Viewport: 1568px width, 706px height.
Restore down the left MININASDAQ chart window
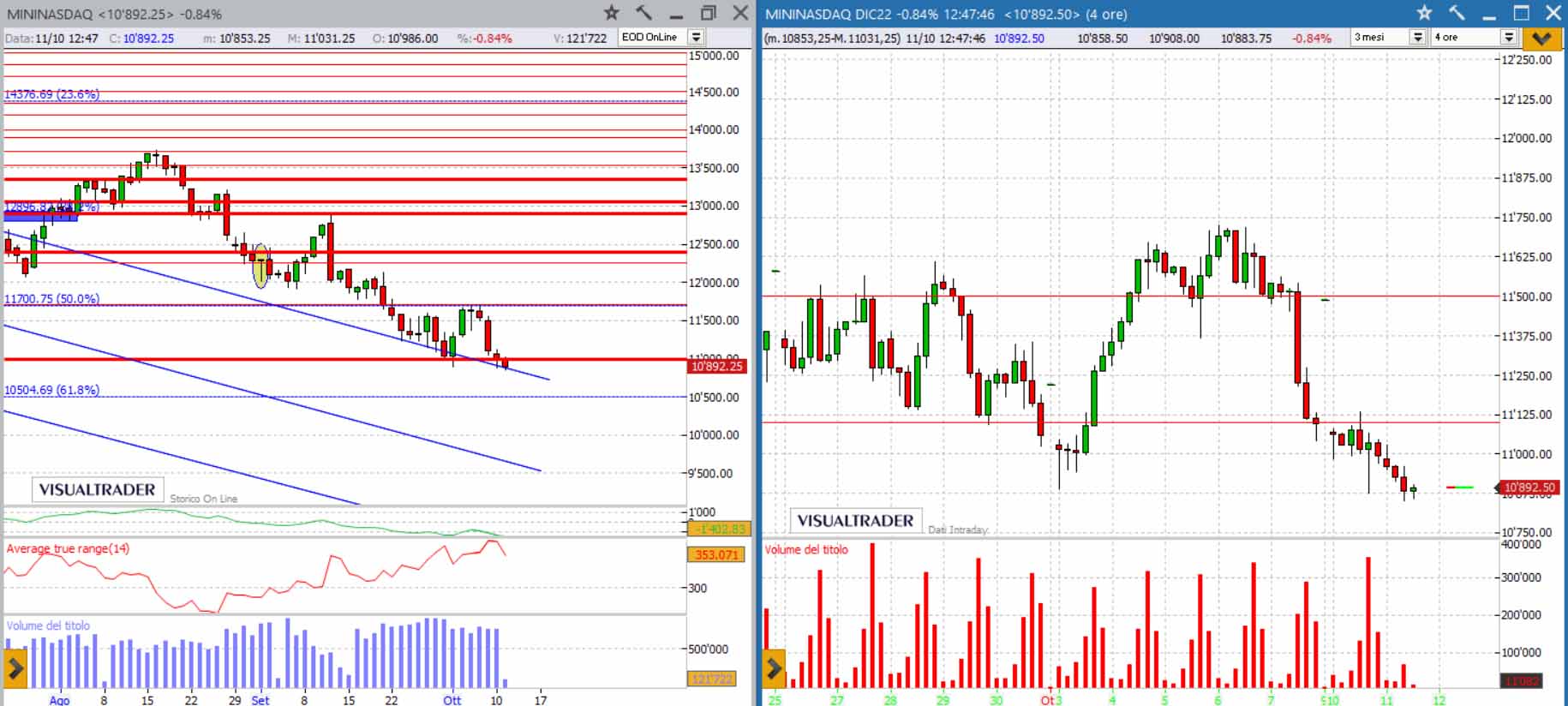point(709,13)
